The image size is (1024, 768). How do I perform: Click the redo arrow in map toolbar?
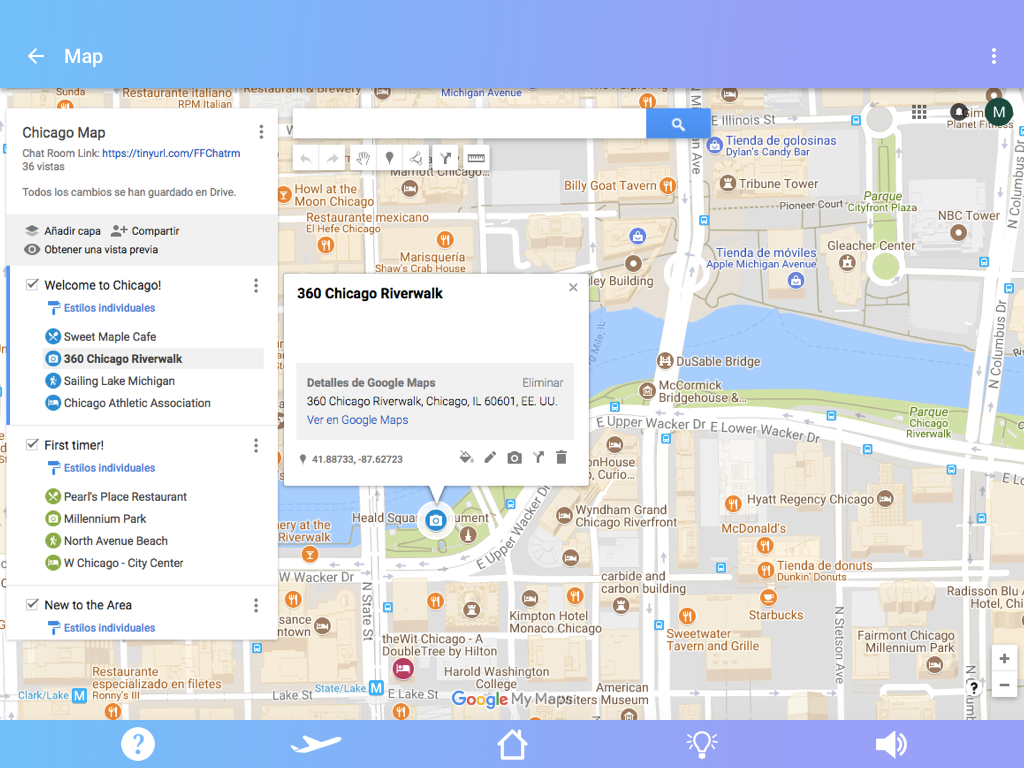(x=332, y=158)
